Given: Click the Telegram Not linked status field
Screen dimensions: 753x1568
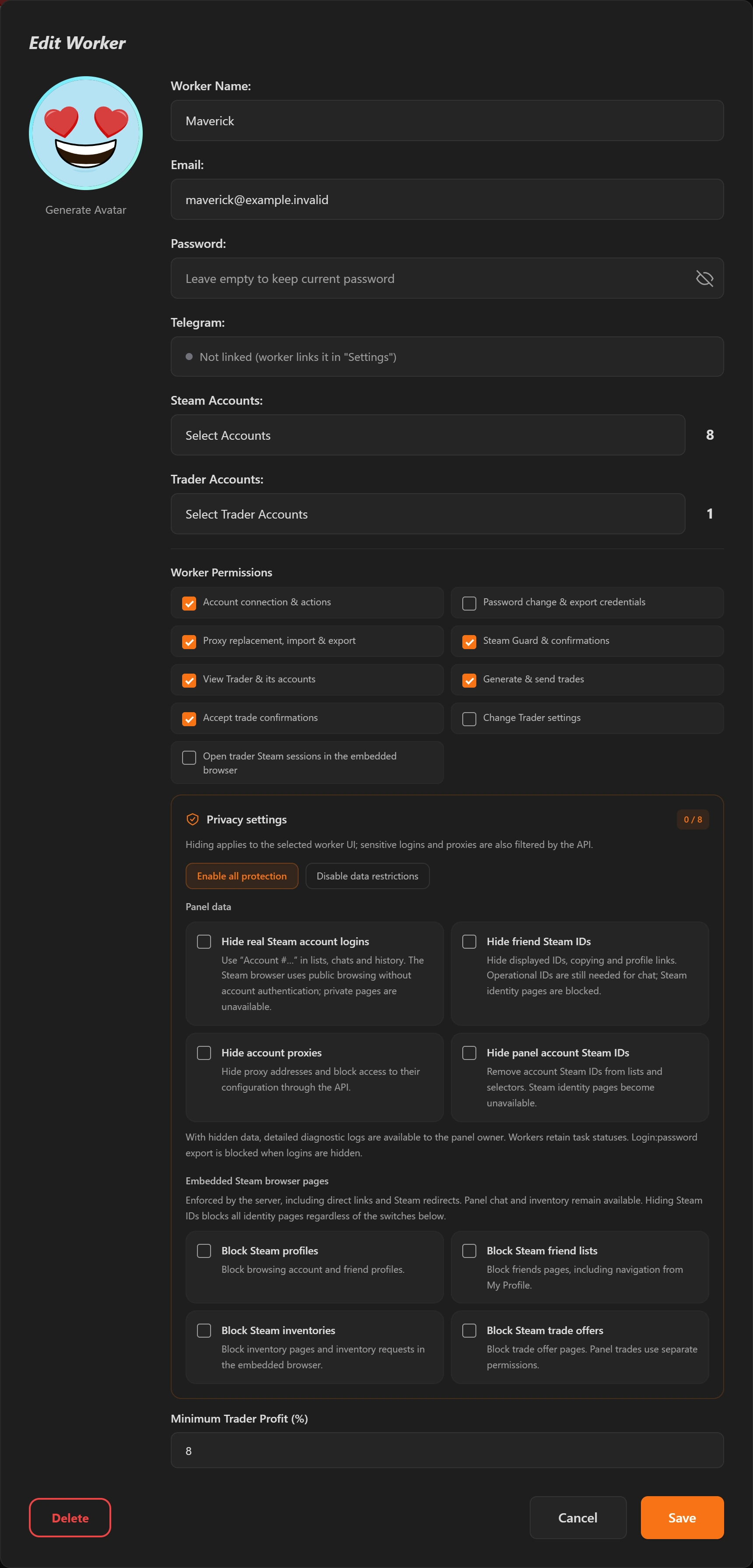Looking at the screenshot, I should click(x=447, y=357).
